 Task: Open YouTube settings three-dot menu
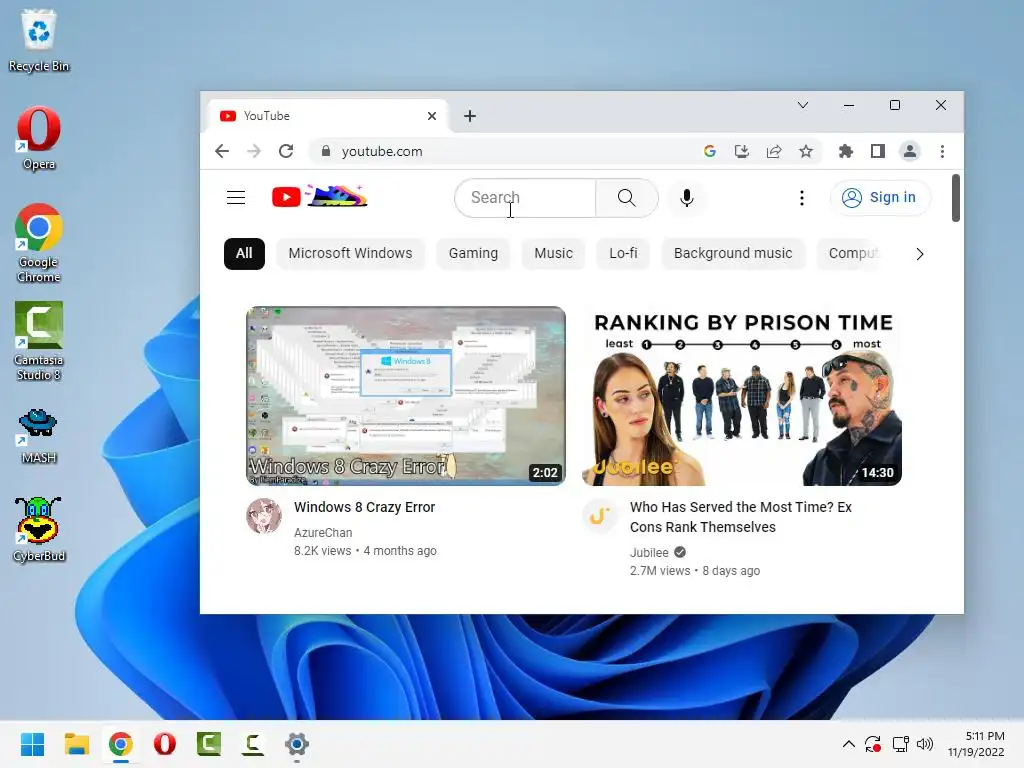[801, 198]
